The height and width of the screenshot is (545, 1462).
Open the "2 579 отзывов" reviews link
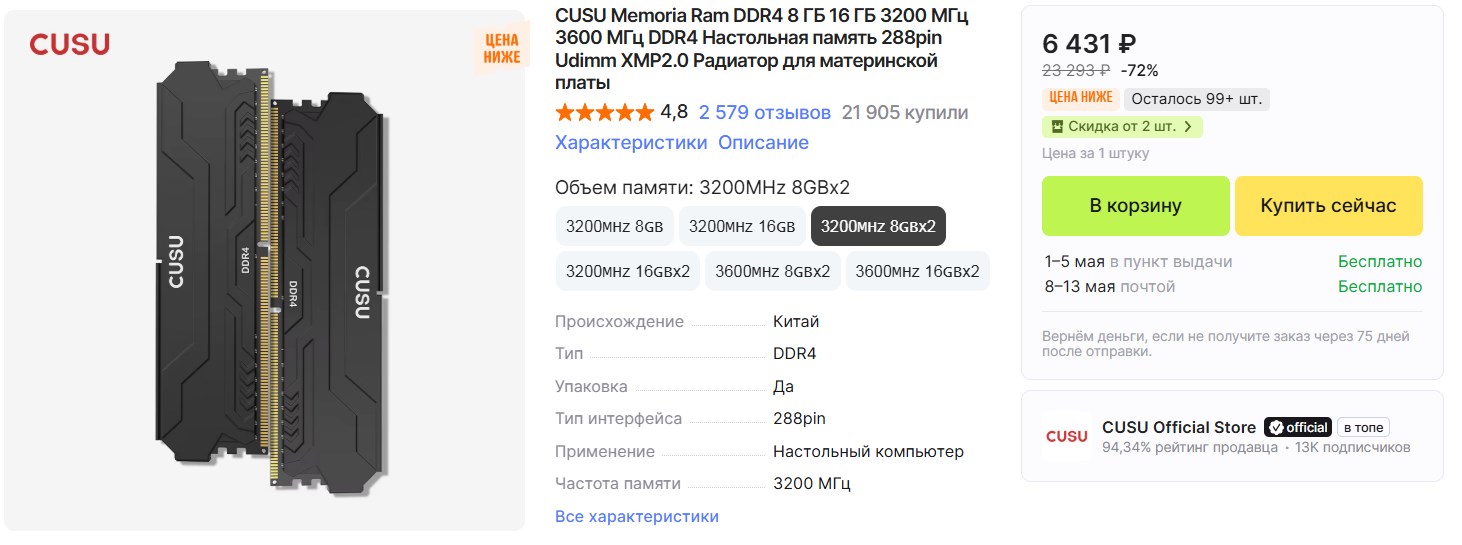[x=764, y=112]
